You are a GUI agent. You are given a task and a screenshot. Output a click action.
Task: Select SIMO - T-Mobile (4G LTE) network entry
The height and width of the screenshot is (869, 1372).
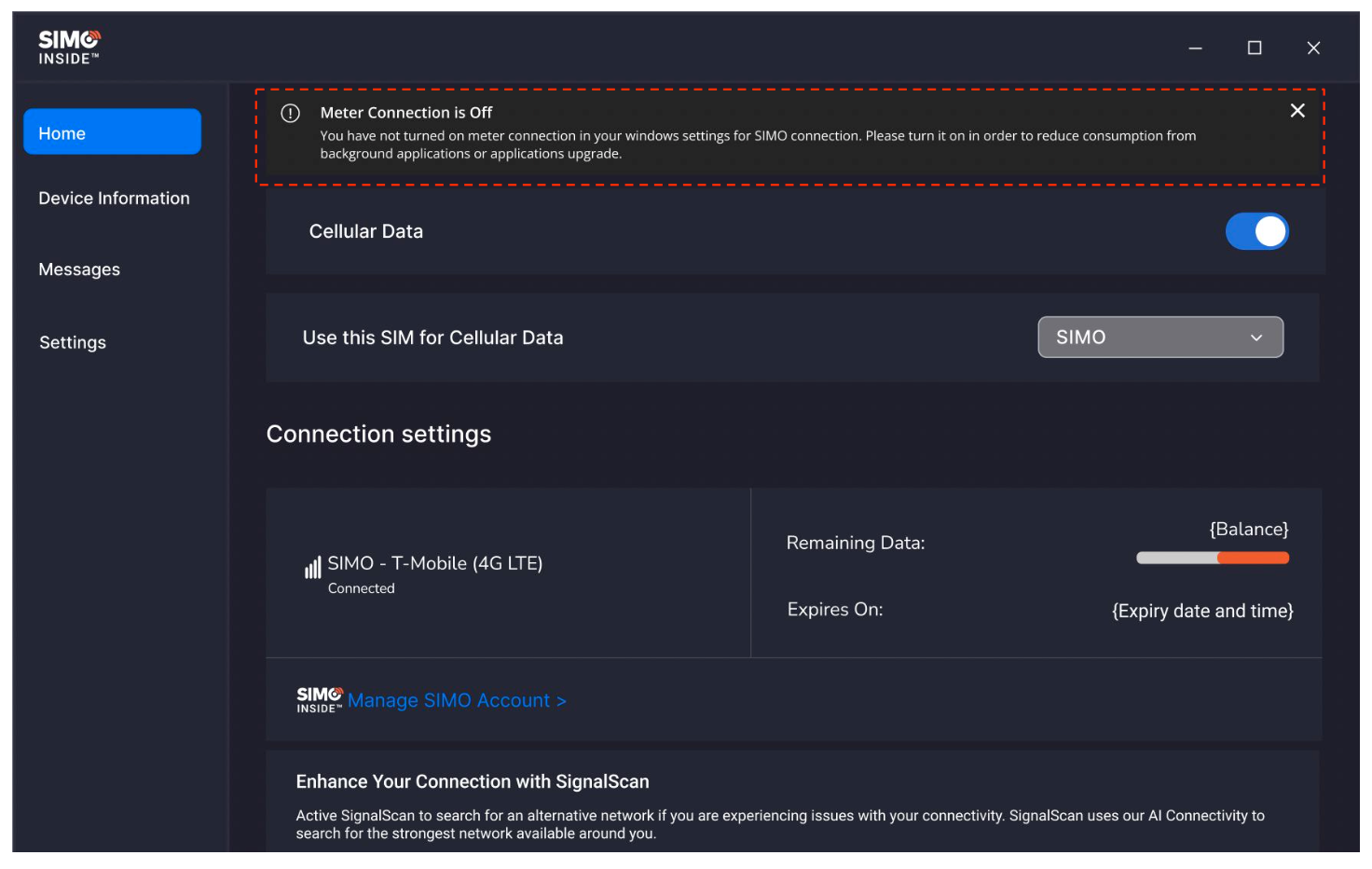[435, 563]
